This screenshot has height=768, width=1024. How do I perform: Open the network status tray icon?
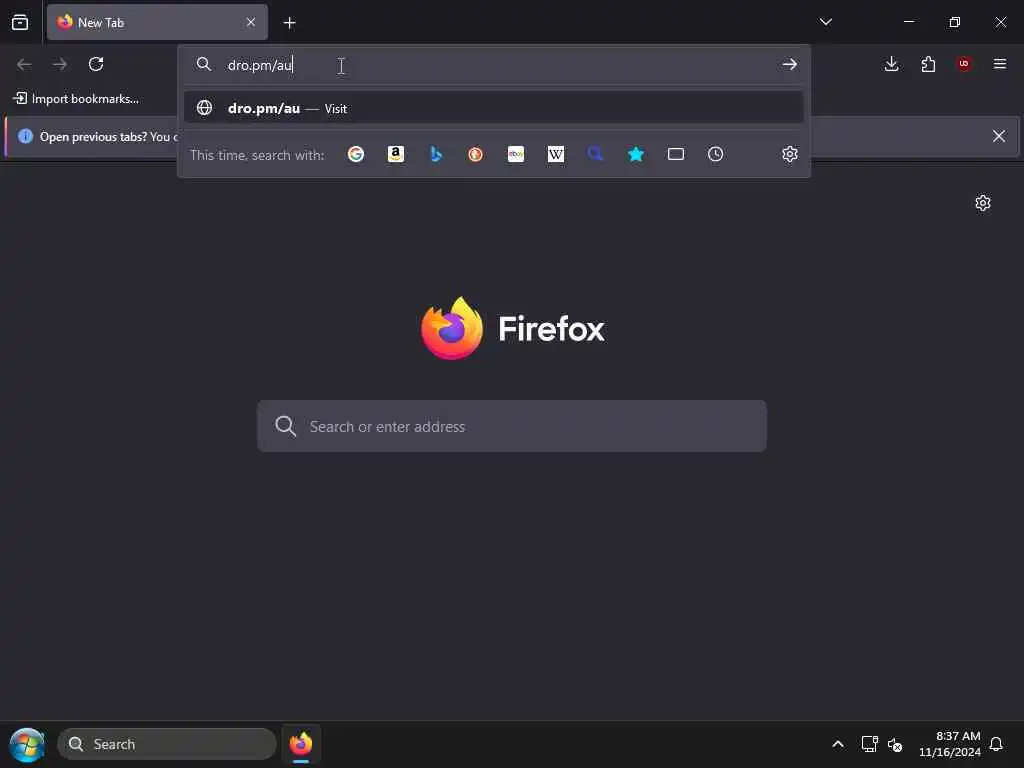869,744
